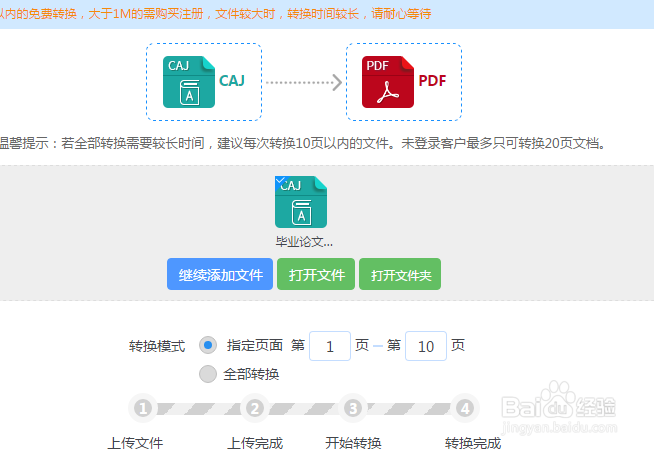Click the 毕业论文... file name label
The width and height of the screenshot is (654, 451).
tap(304, 242)
